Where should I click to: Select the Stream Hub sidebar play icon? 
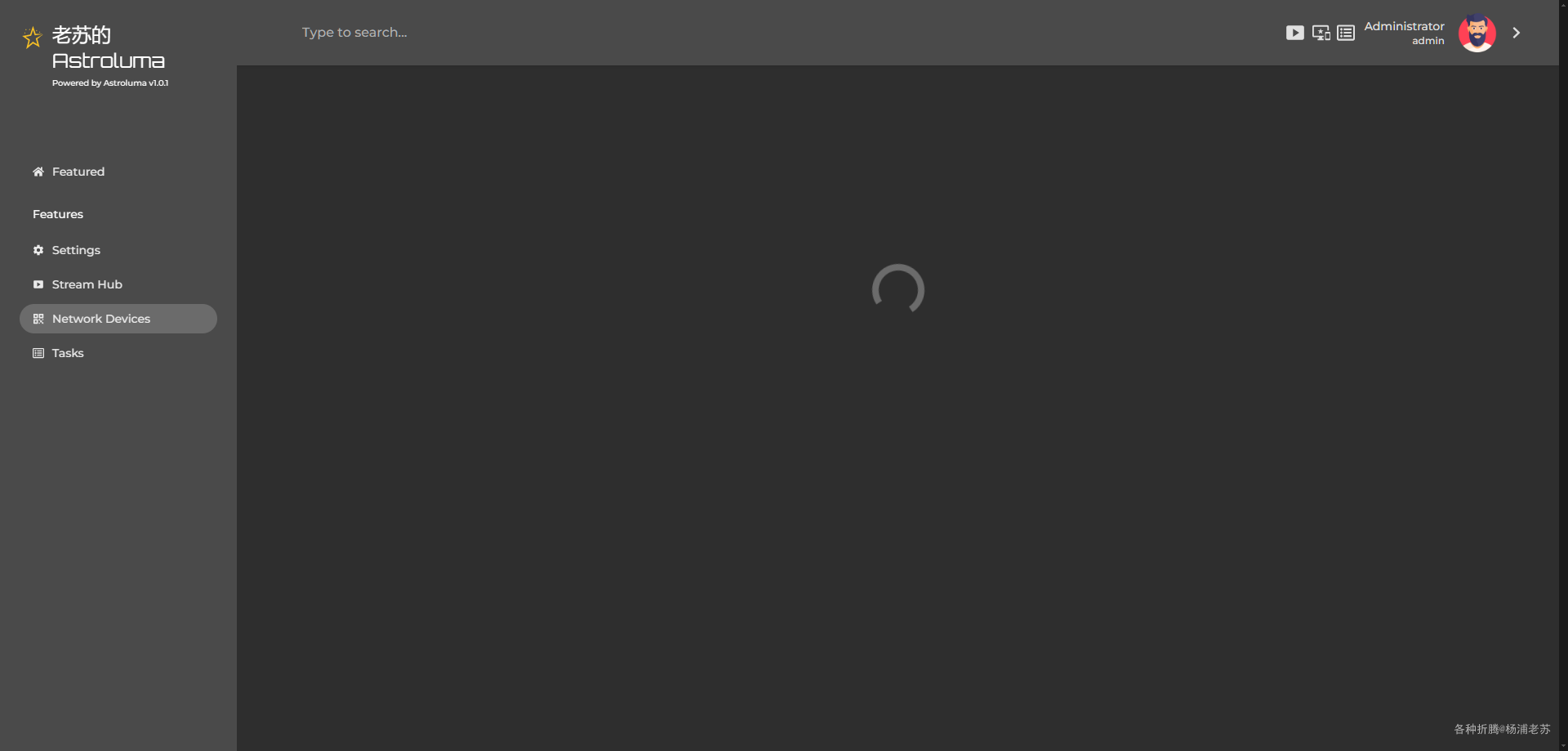click(x=38, y=284)
